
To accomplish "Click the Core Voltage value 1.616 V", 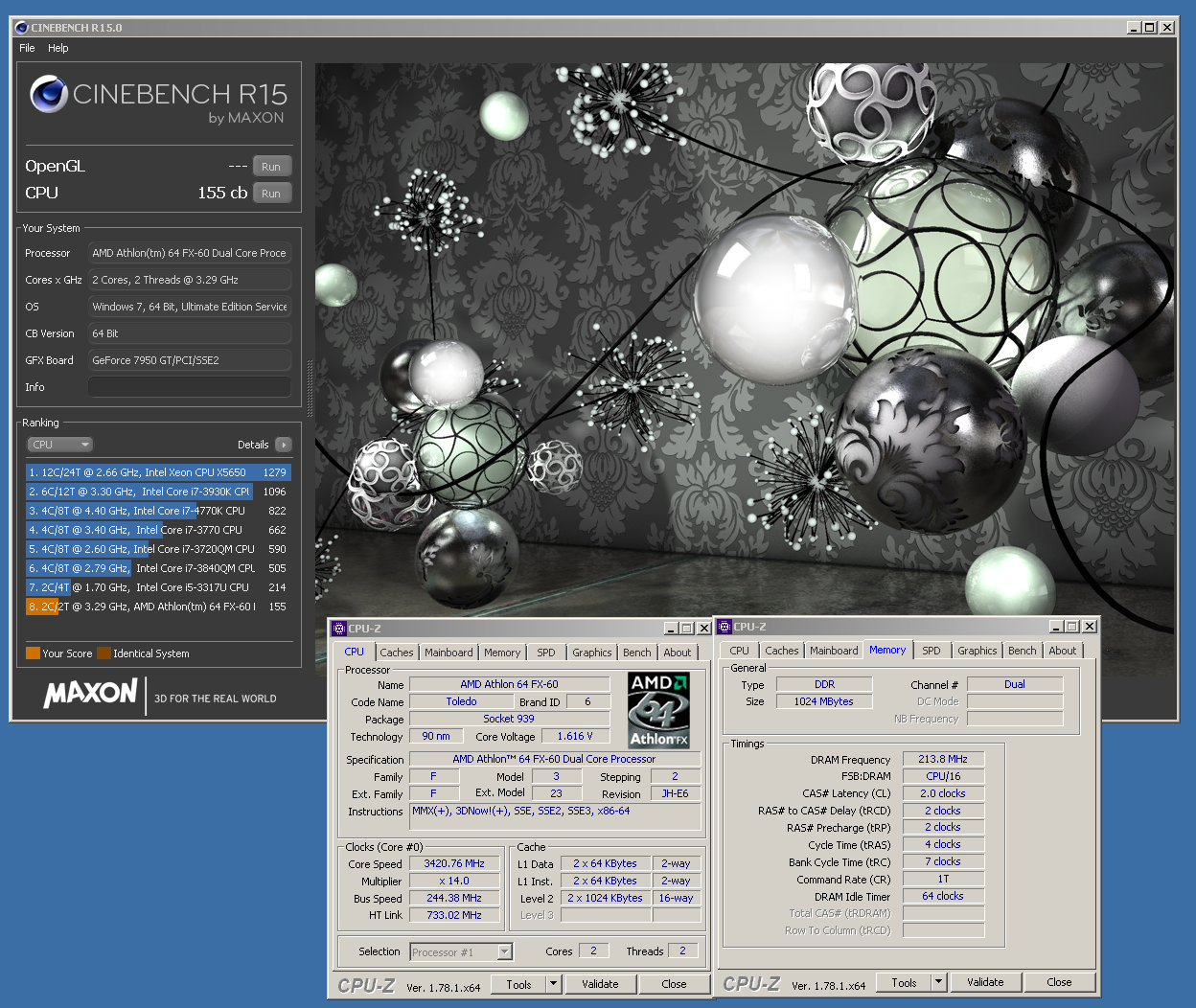I will 575,736.
